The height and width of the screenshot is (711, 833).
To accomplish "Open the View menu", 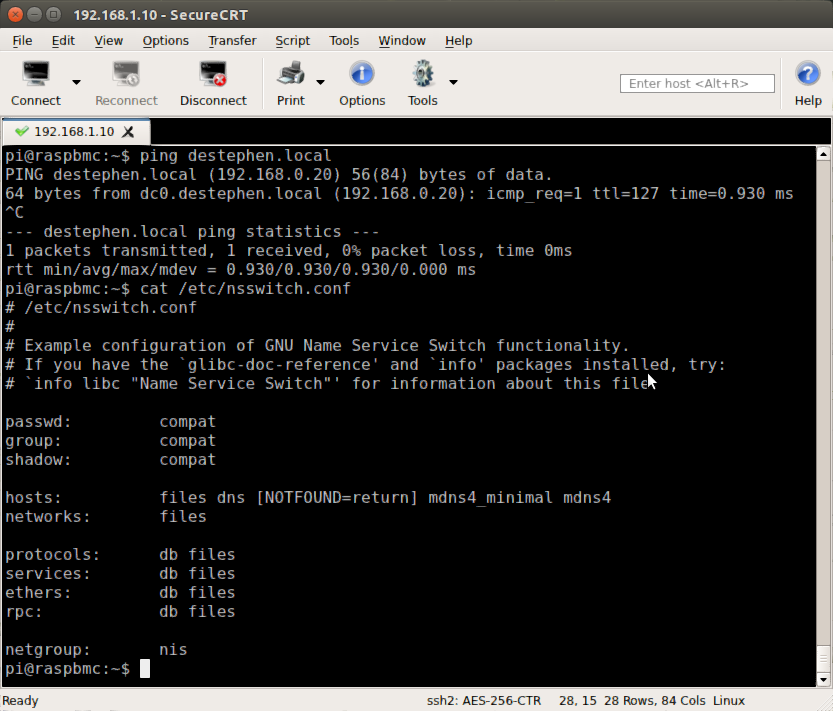I will click(108, 41).
